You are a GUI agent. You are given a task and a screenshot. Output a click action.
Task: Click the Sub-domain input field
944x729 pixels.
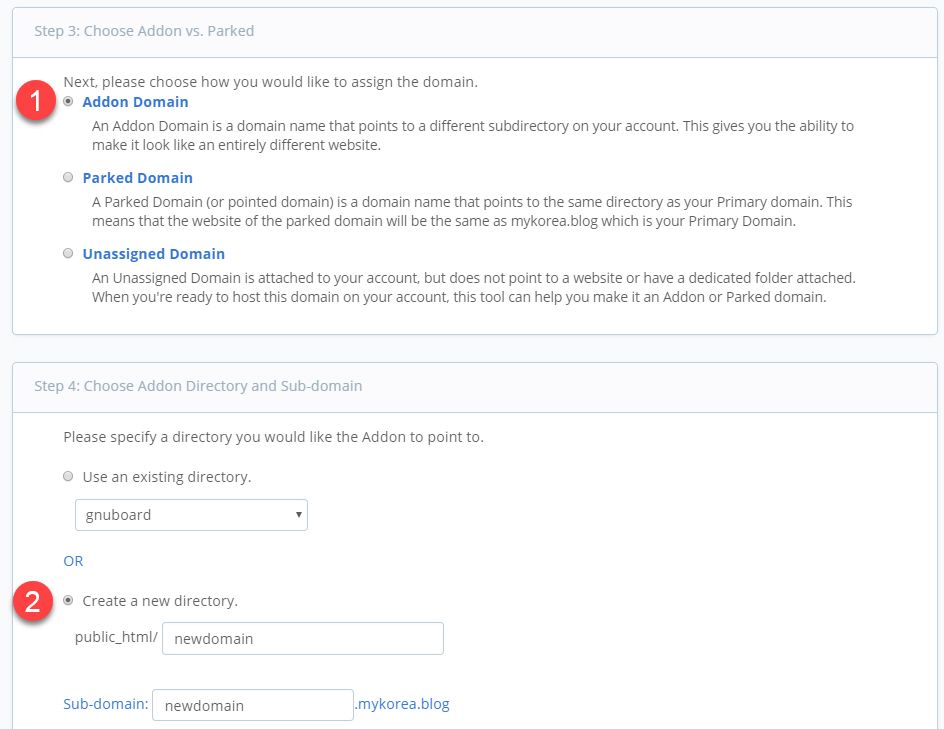tap(253, 705)
